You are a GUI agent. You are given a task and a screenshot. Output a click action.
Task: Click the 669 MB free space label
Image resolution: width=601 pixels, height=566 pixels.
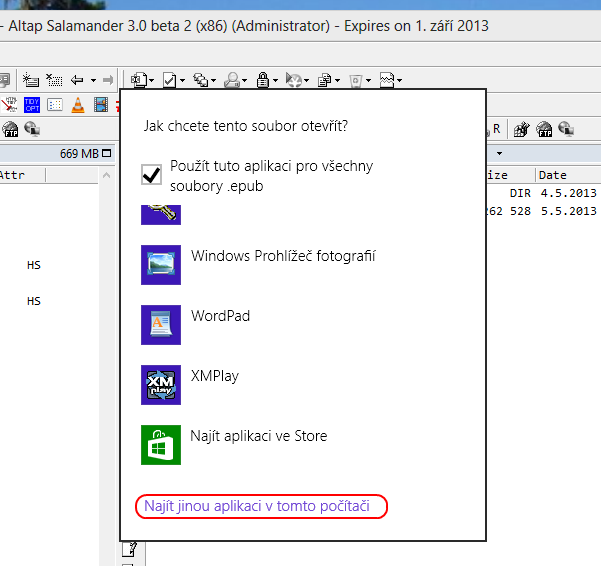pyautogui.click(x=79, y=154)
